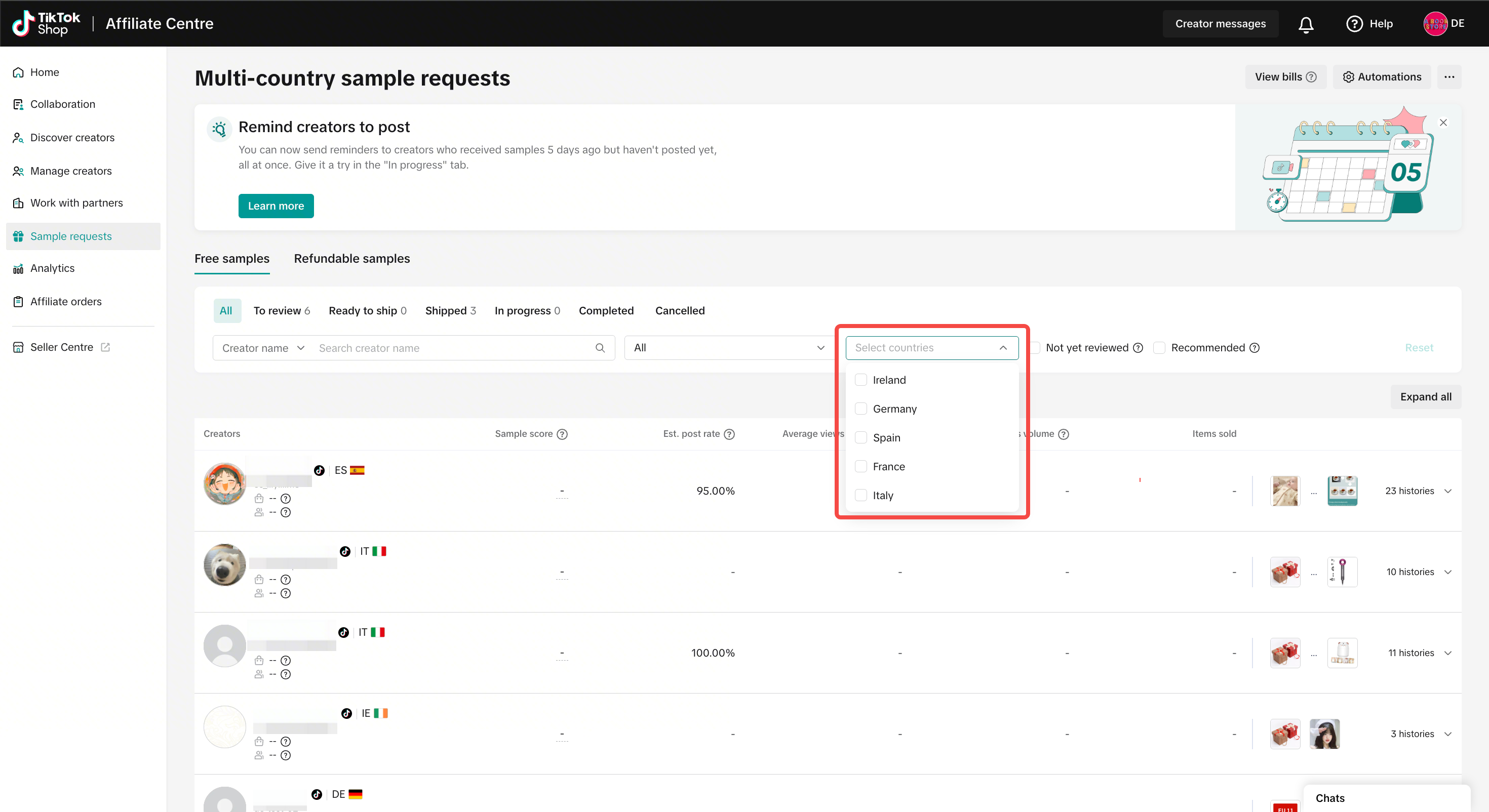Toggle the Recommended checkbox
Image resolution: width=1489 pixels, height=812 pixels.
click(x=1159, y=348)
